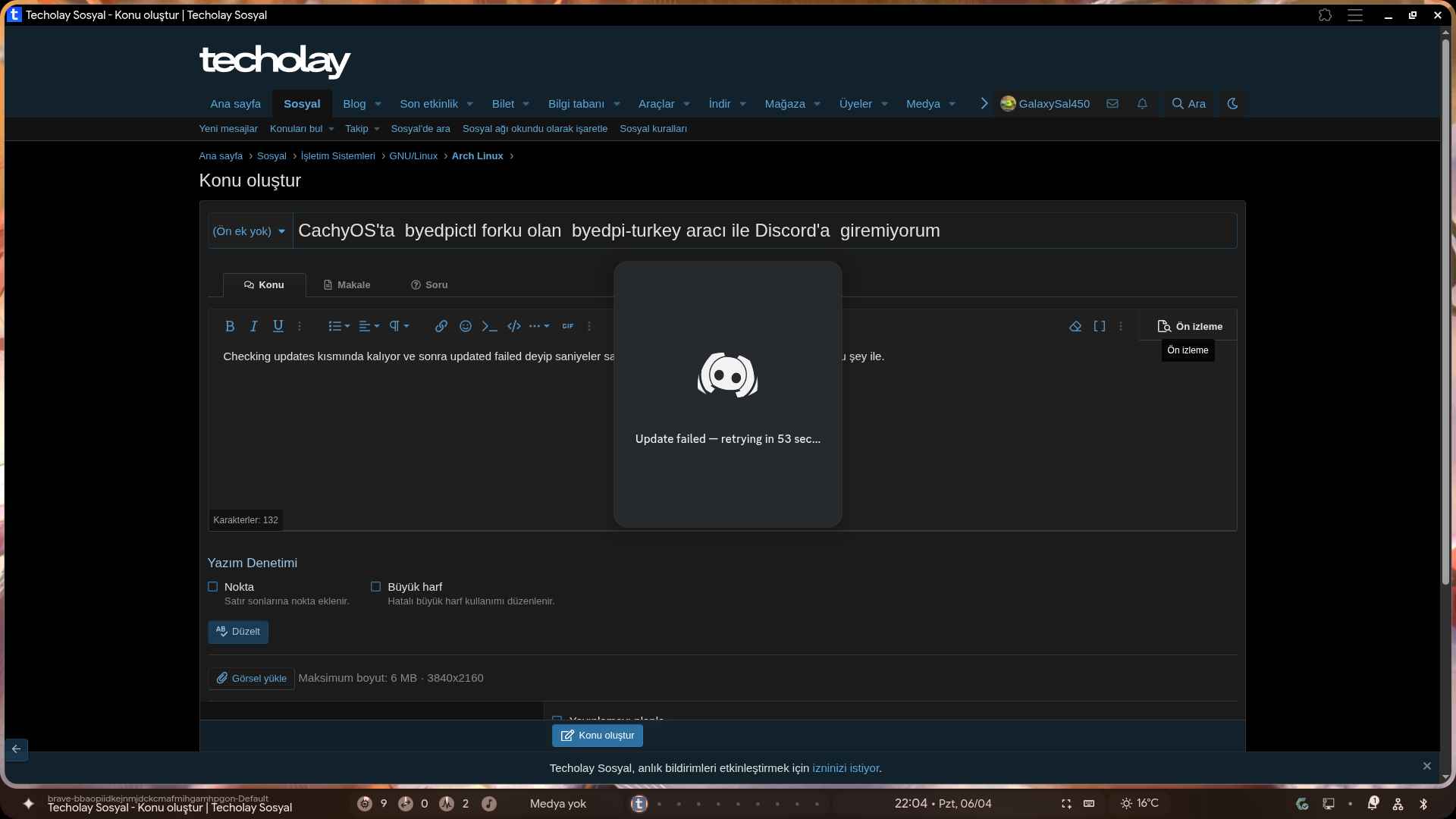
Task: Click the back arrow side panel button
Action: pyautogui.click(x=16, y=749)
